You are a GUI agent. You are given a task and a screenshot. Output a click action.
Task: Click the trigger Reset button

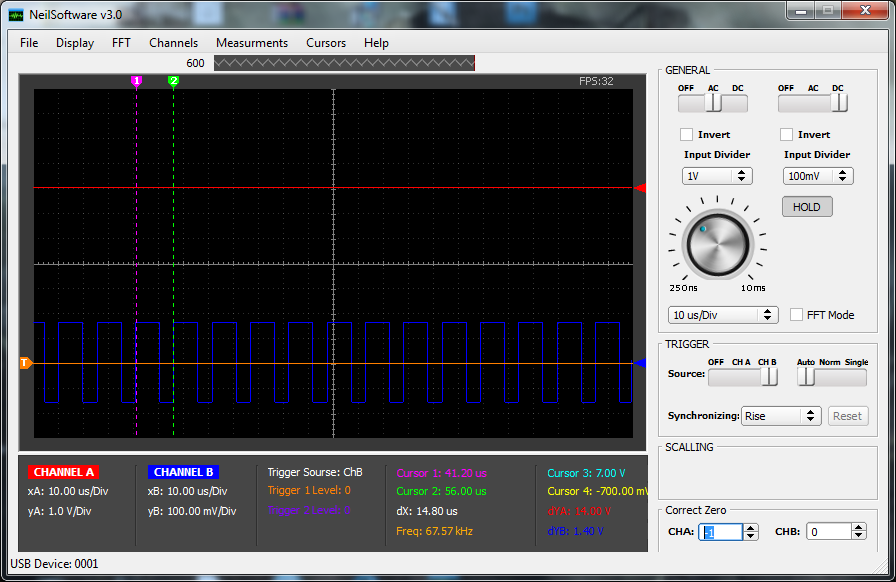847,416
